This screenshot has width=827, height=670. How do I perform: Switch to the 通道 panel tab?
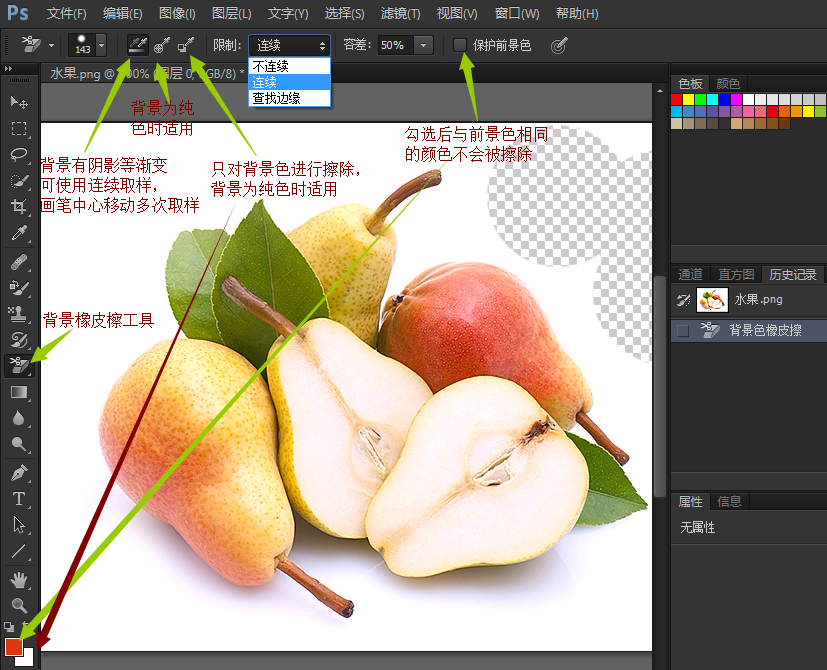690,274
